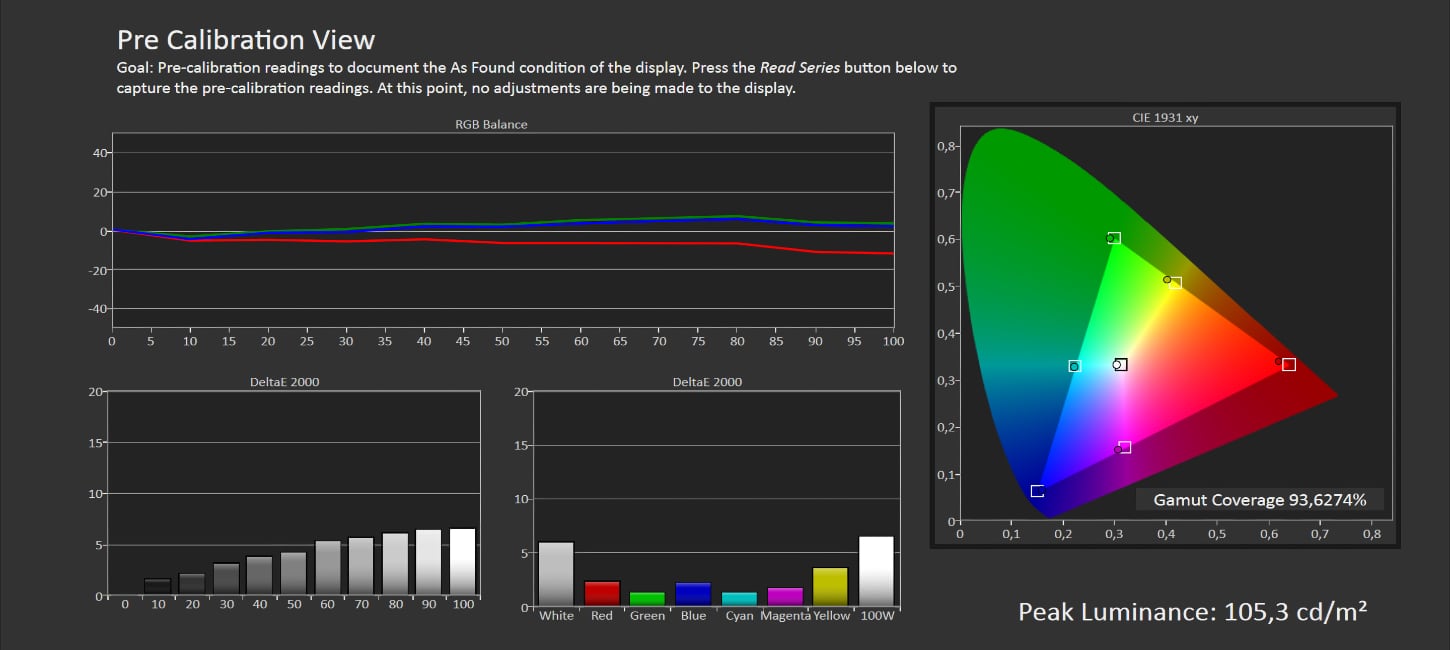Select the Cyan bar in DeltaE chart
This screenshot has height=650, width=1450.
coord(739,598)
